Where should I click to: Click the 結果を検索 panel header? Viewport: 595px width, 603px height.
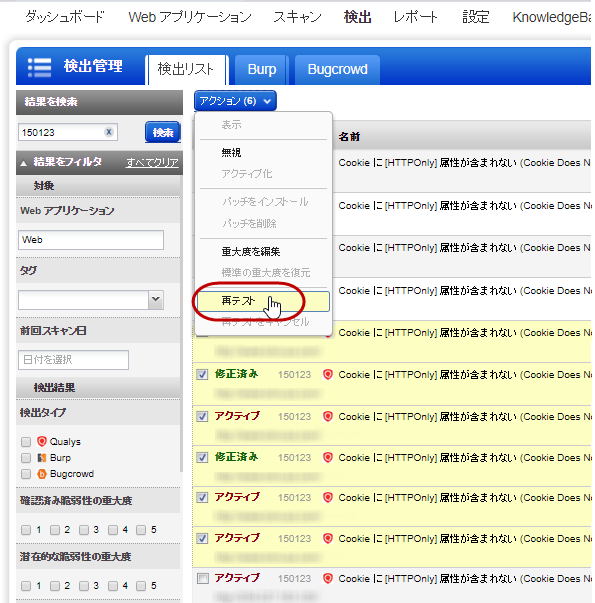[99, 102]
